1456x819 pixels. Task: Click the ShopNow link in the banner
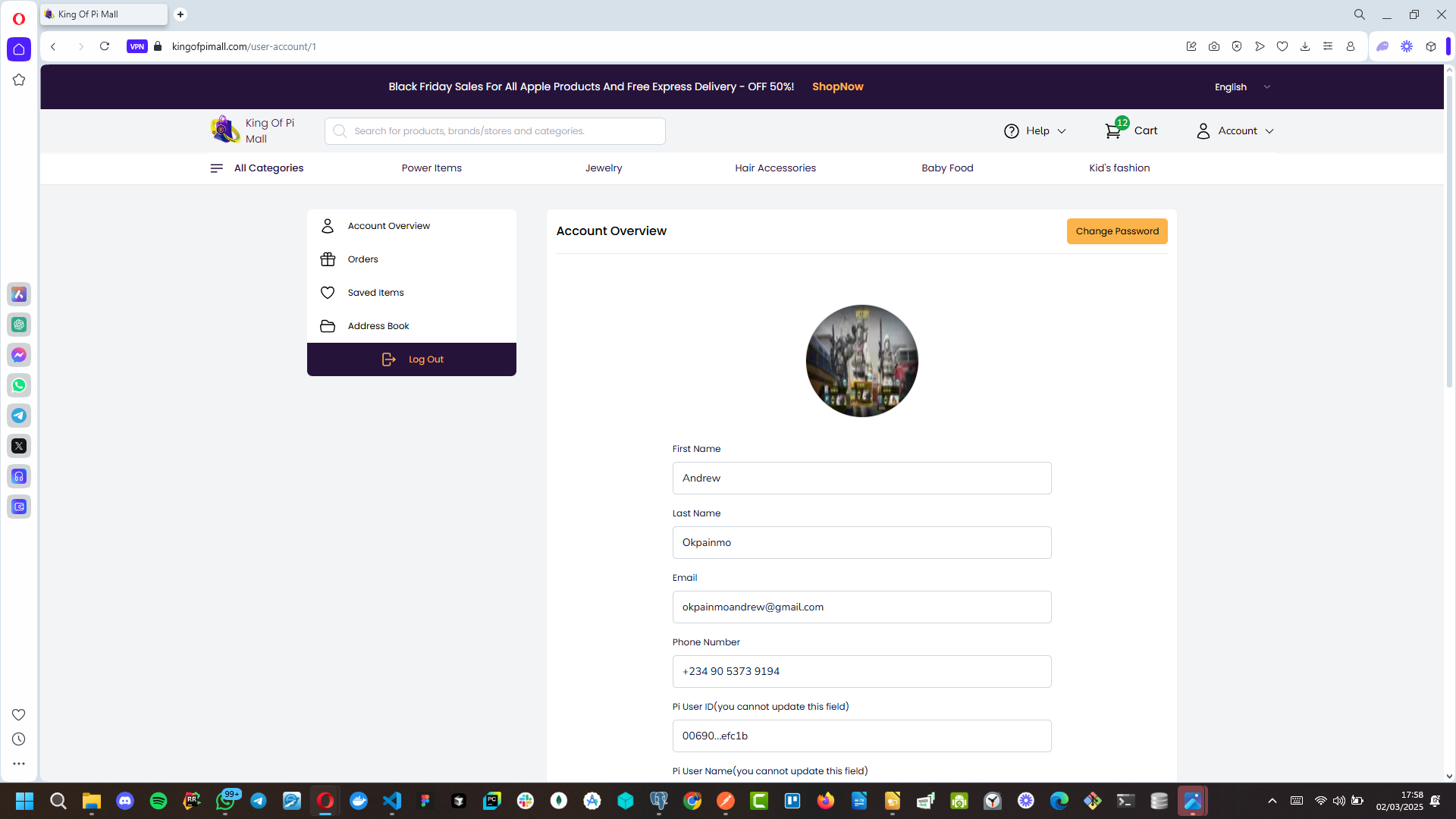point(837,86)
